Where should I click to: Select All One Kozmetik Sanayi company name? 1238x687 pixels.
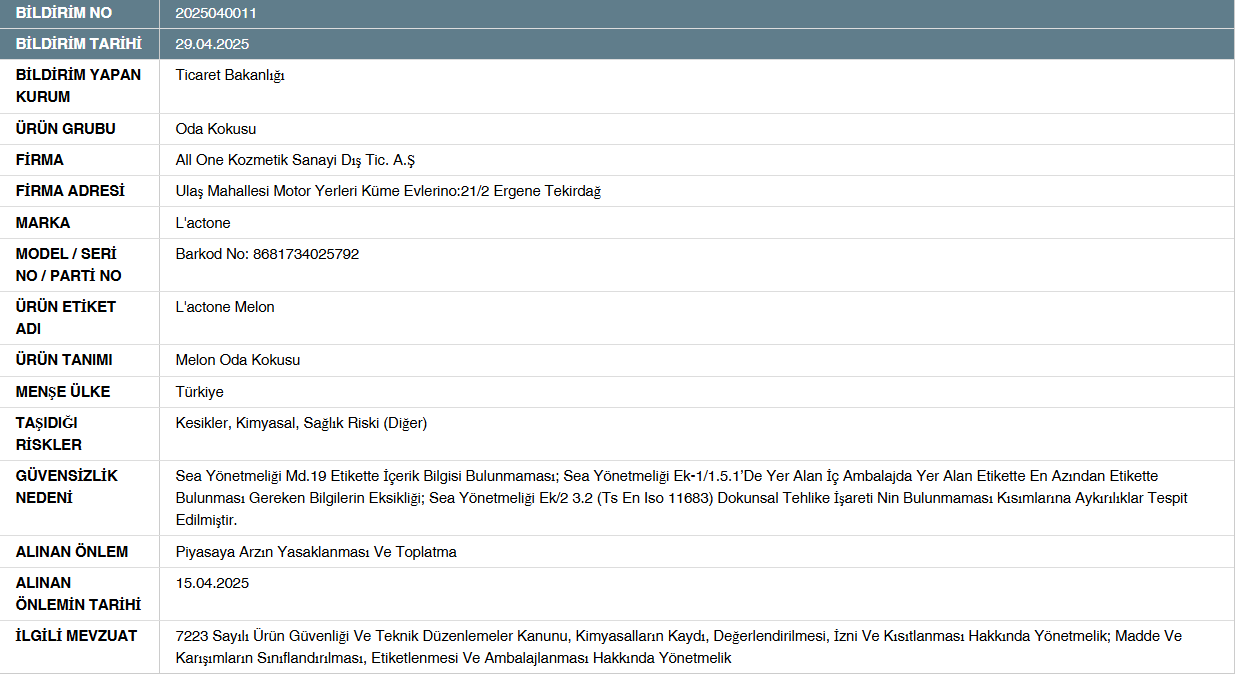click(x=295, y=160)
